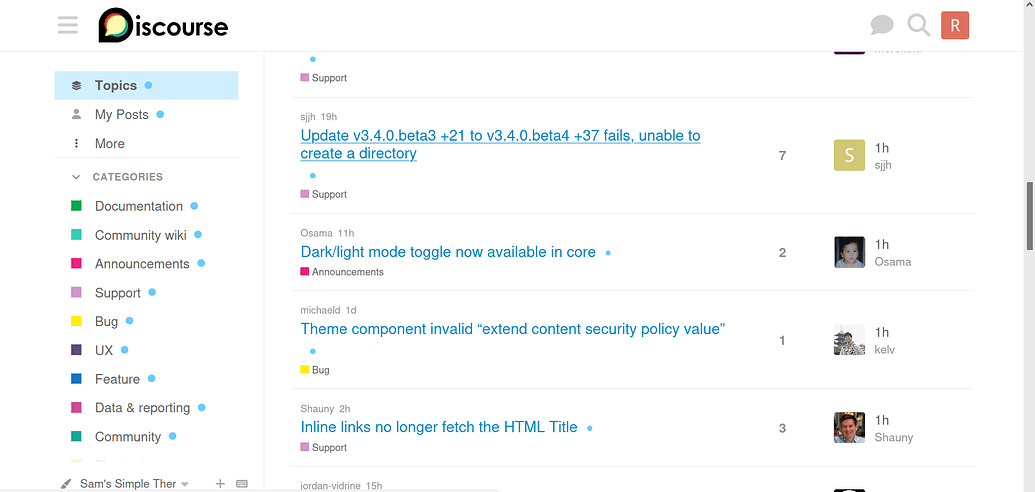This screenshot has width=1035, height=492.
Task: Click the plus icon in sidebar footer
Action: (x=220, y=484)
